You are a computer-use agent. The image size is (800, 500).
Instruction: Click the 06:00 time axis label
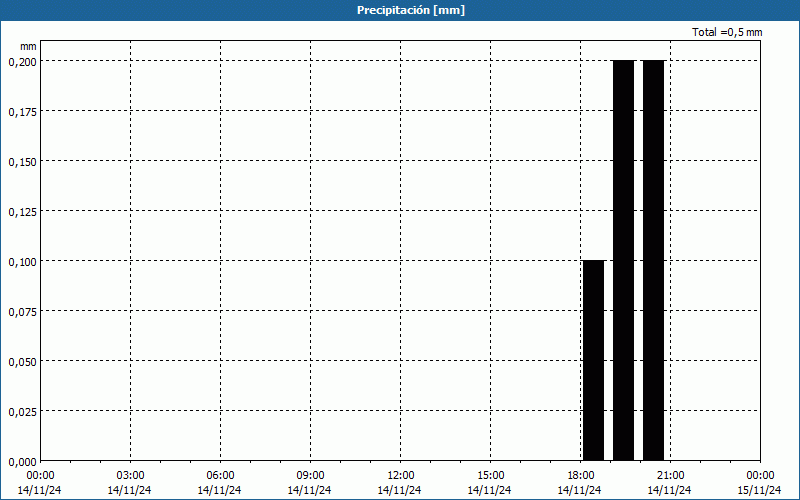click(x=220, y=476)
